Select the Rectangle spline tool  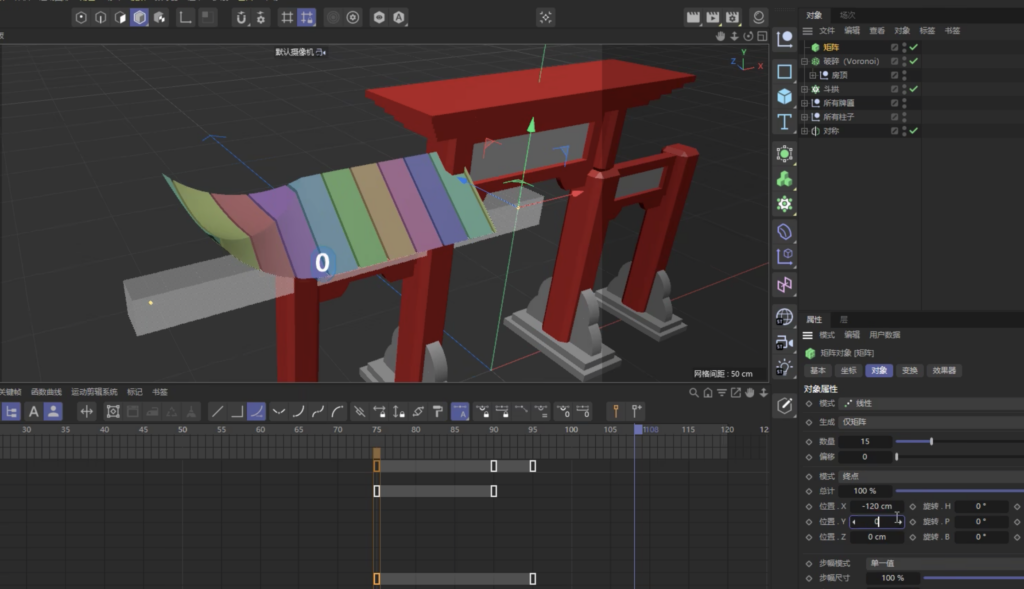pos(785,72)
